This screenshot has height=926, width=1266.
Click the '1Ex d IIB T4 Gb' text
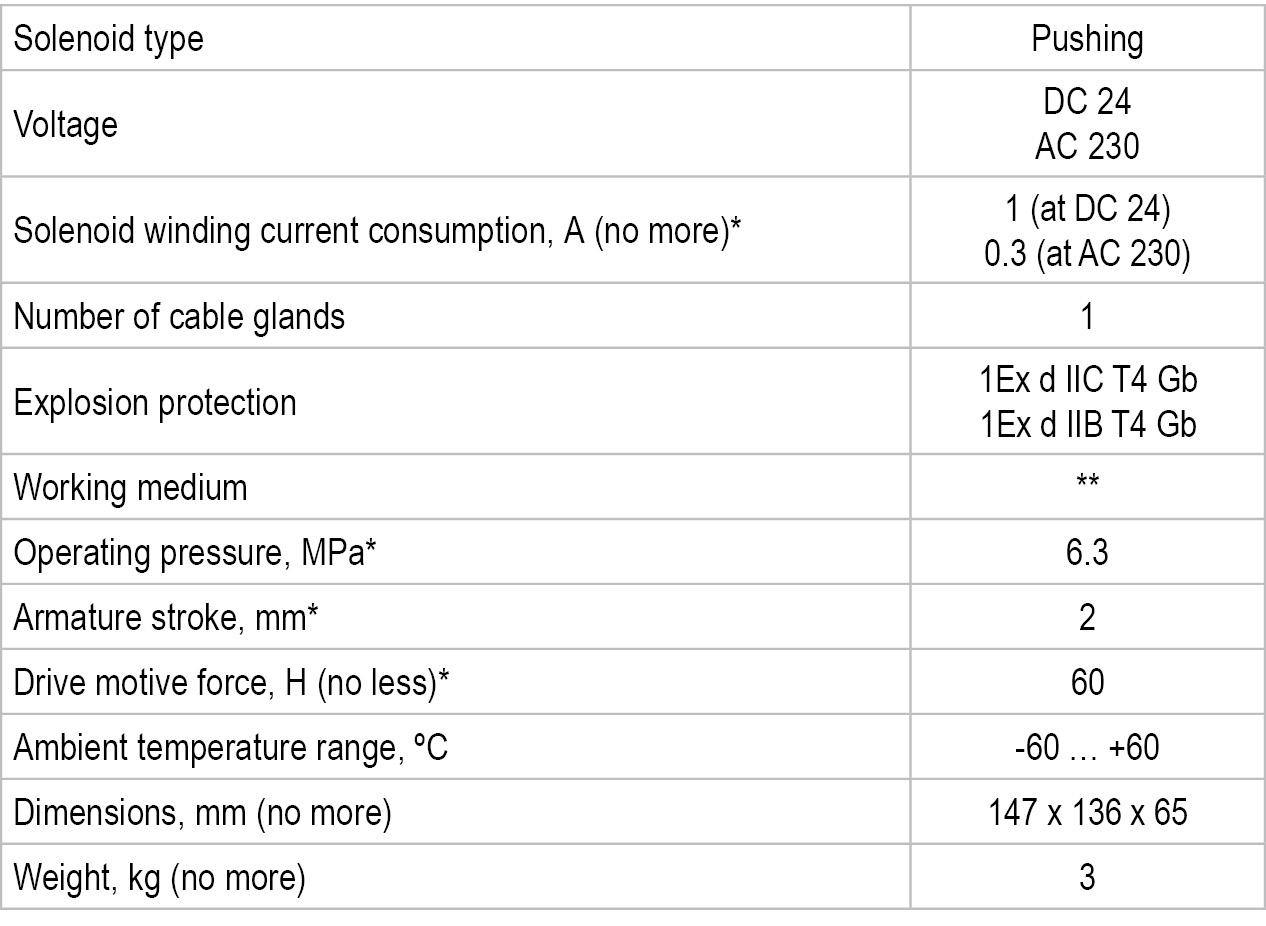click(1087, 423)
